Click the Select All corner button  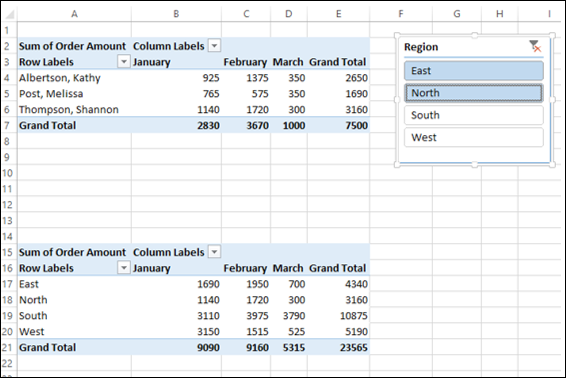point(9,14)
